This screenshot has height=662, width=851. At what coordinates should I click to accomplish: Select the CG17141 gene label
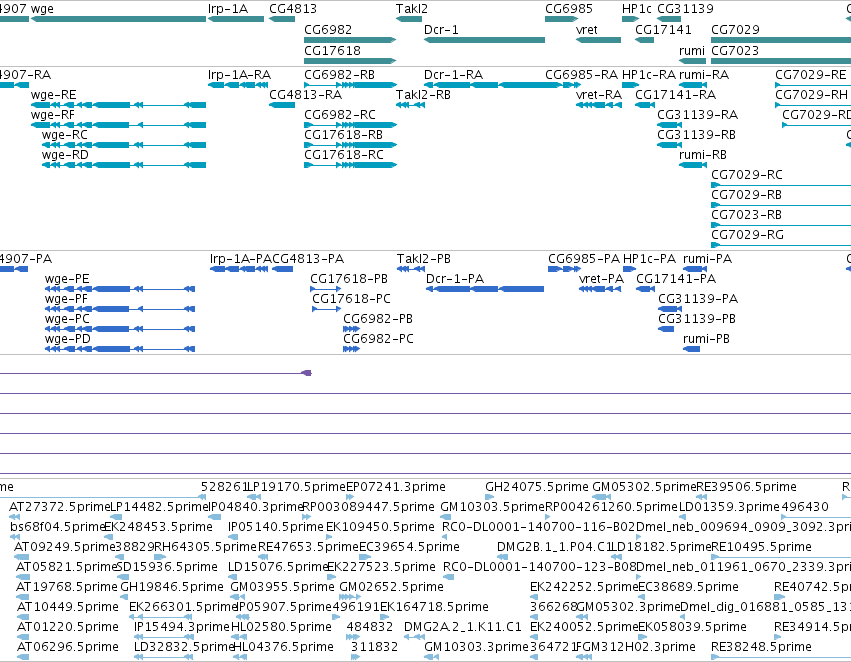[663, 29]
